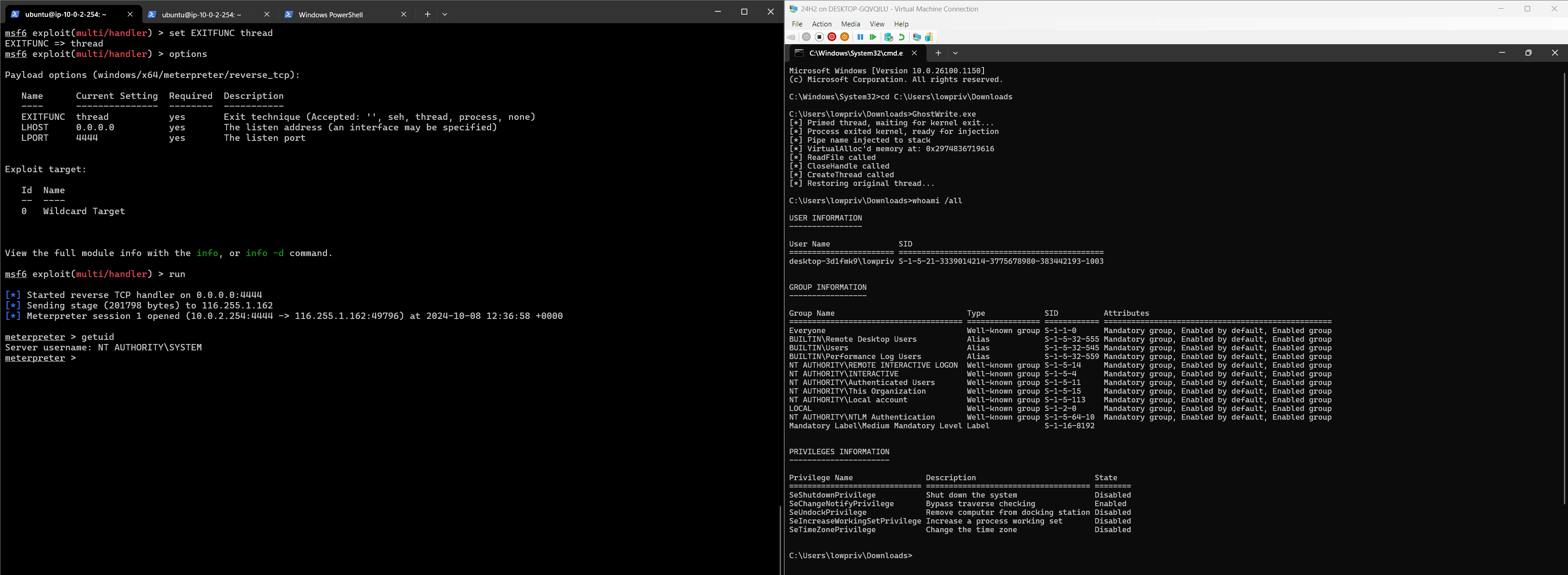This screenshot has height=575, width=1568.
Task: Pause the virtual machine
Action: pyautogui.click(x=860, y=37)
